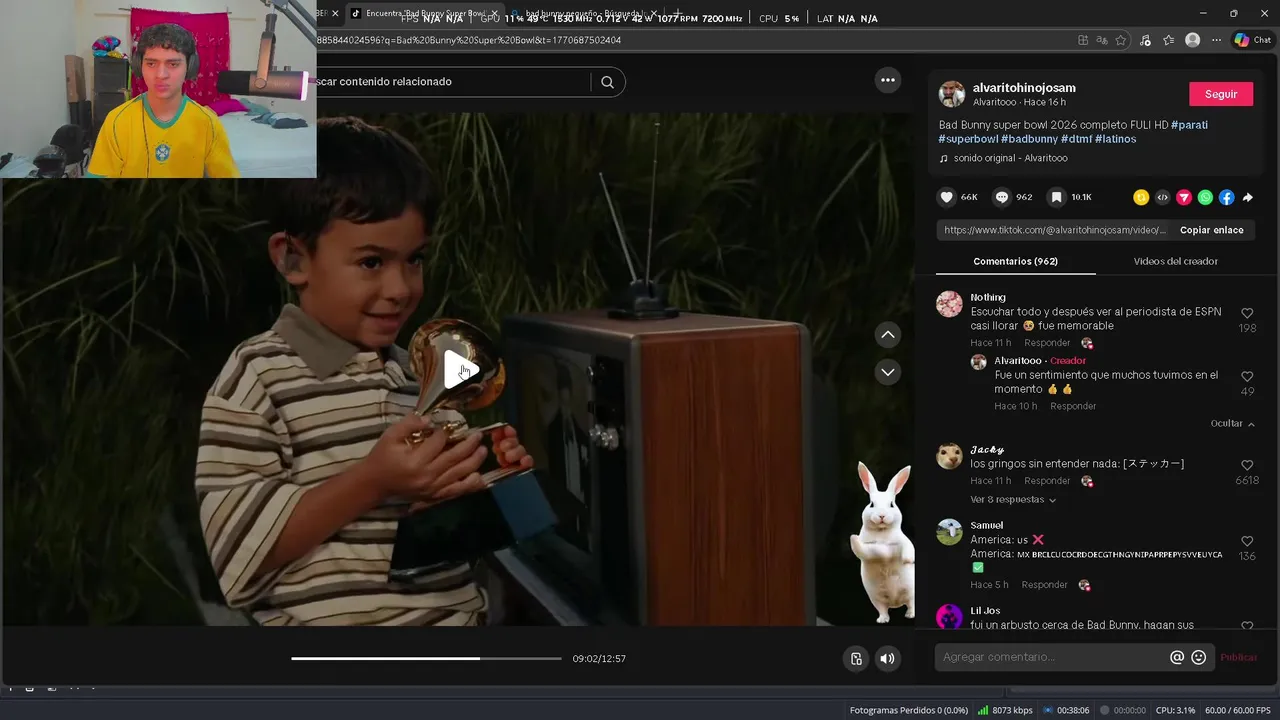Image resolution: width=1280 pixels, height=720 pixels.
Task: Open the #dtmf hashtag
Action: (1076, 139)
